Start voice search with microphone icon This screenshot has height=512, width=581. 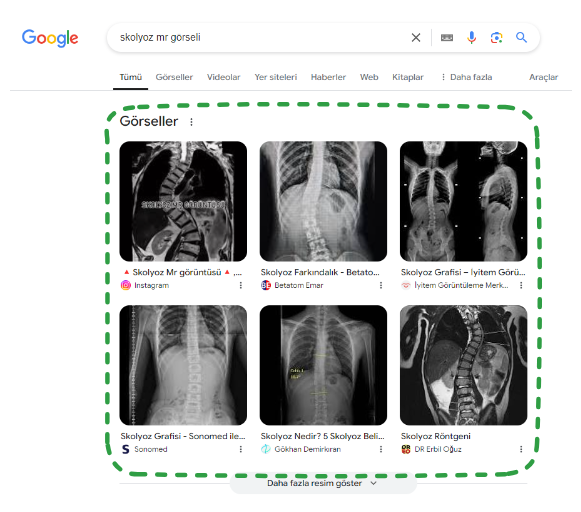471,37
